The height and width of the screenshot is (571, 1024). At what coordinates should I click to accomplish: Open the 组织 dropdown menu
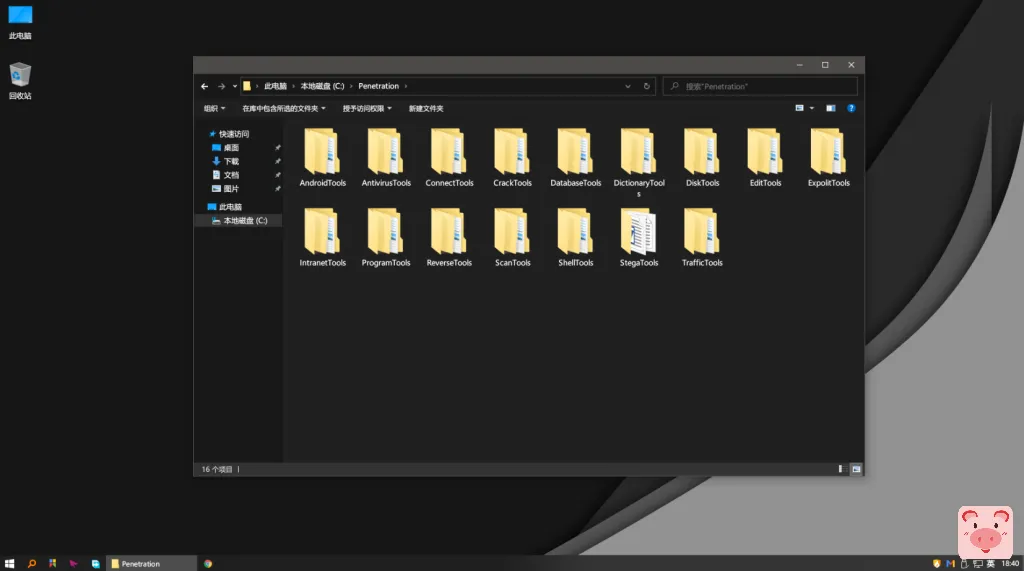tap(214, 108)
